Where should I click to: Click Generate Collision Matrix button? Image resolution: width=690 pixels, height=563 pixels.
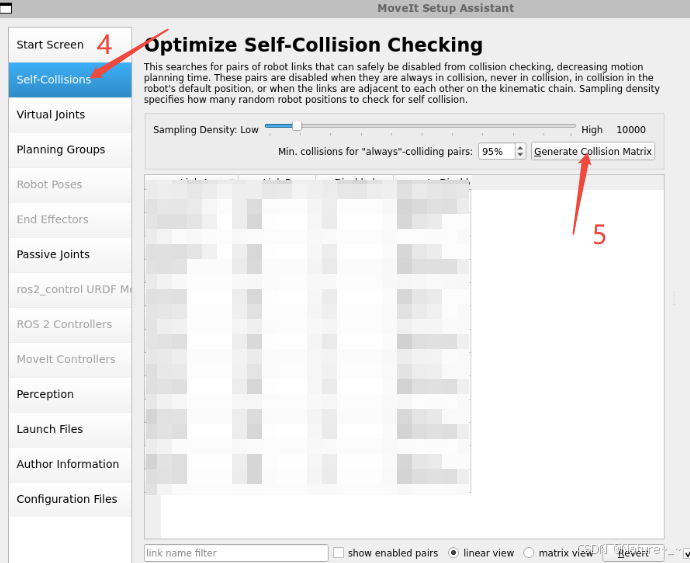(593, 151)
